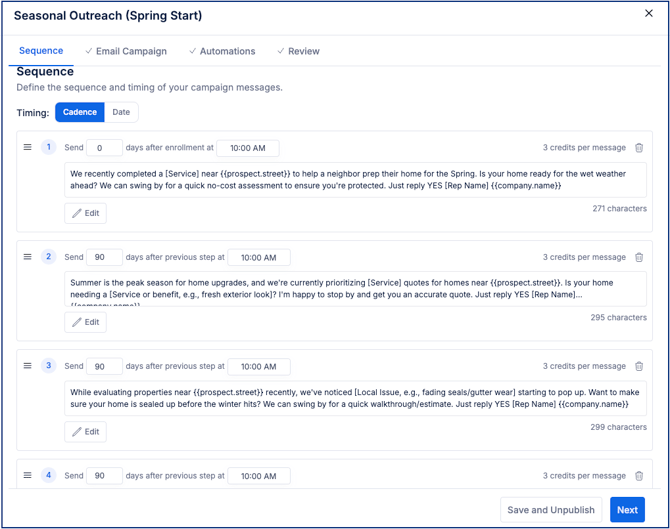Screen dimensions: 670x529
Task: Edit the step 1 Spring message
Action: 85,213
